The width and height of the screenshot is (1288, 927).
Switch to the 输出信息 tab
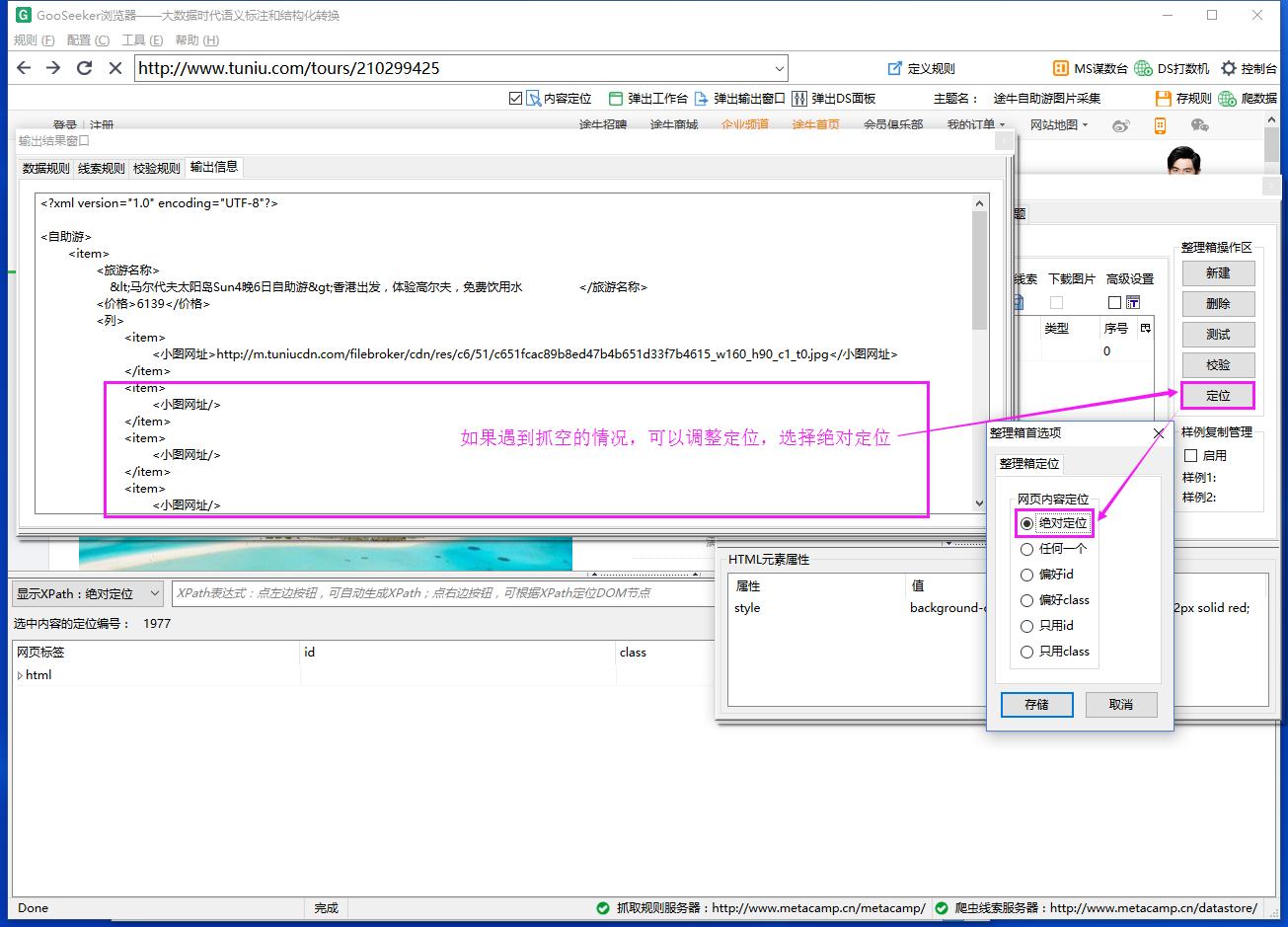[214, 167]
